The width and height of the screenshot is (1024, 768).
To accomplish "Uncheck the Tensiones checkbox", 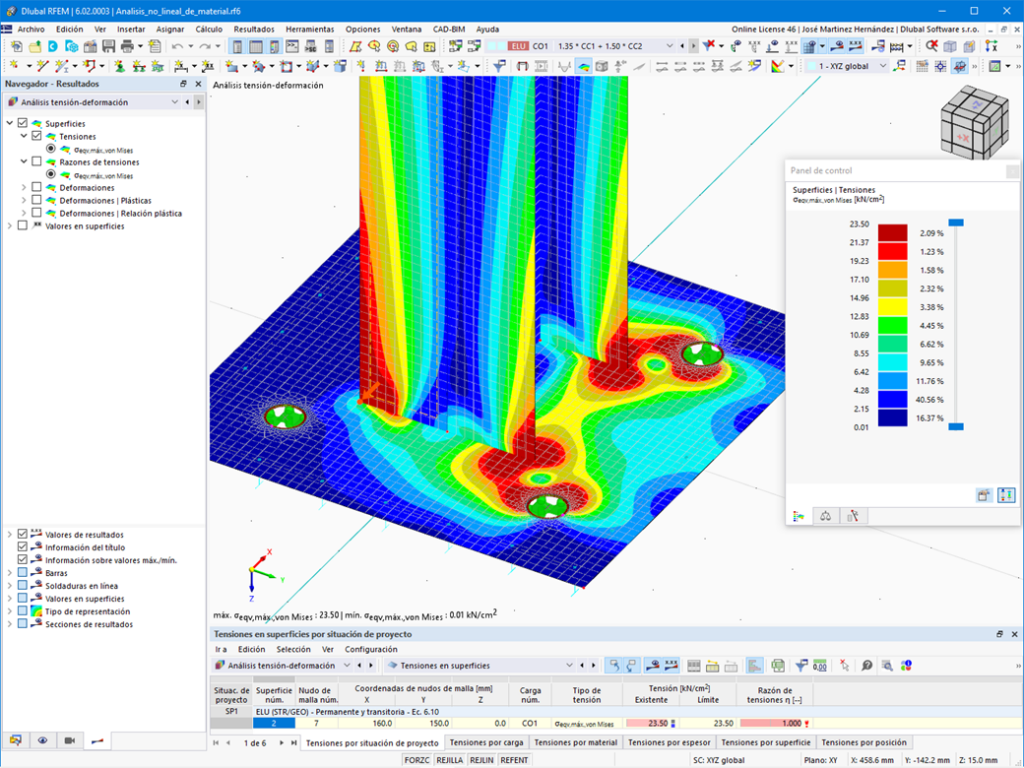I will coord(37,136).
